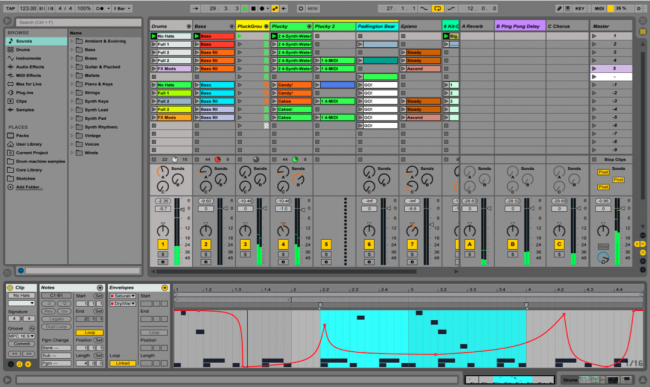Expand the Mallets folder
The height and width of the screenshot is (387, 650).
[x=72, y=75]
